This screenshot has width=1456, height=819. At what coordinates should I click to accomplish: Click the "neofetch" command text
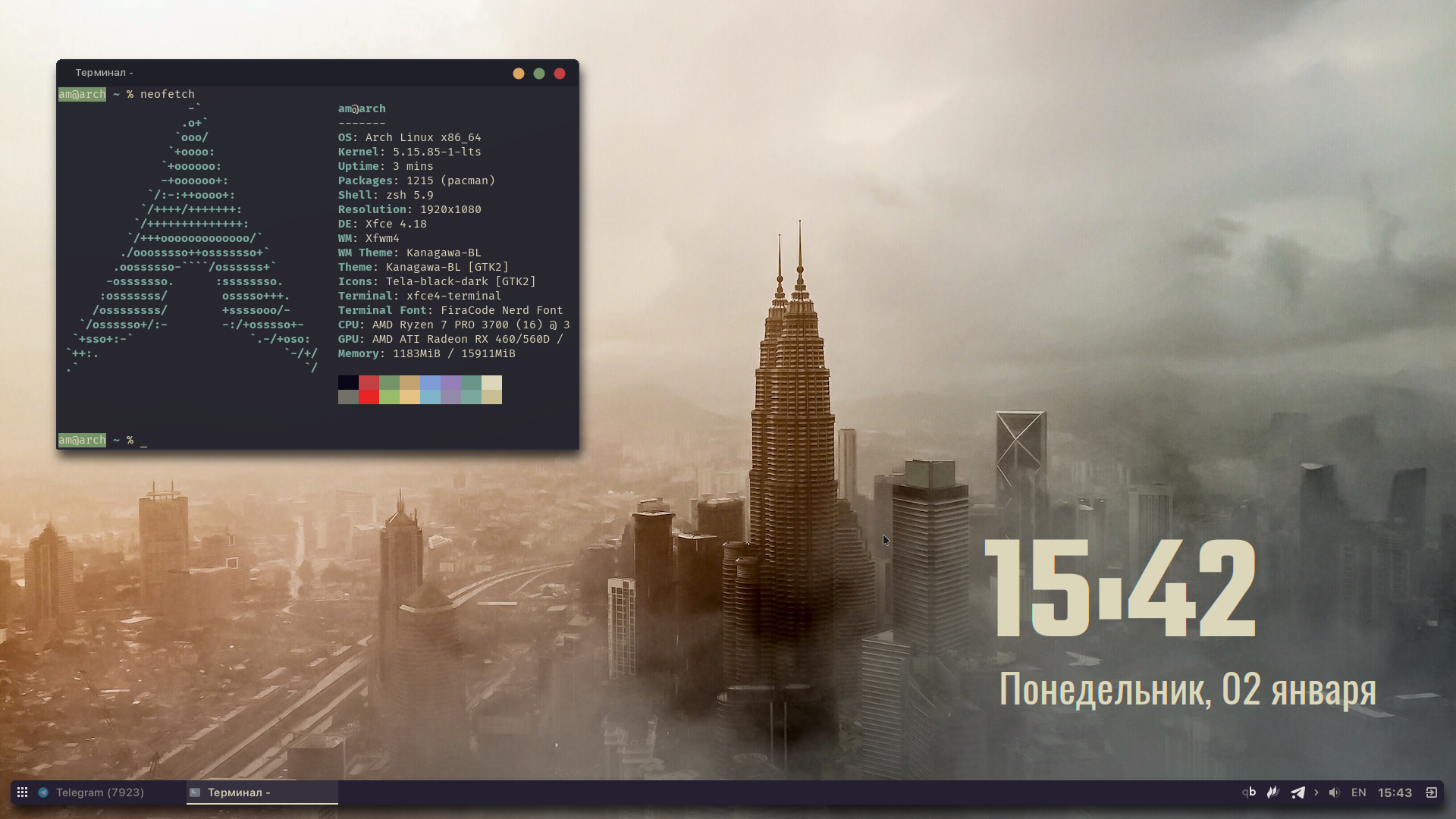pos(168,94)
